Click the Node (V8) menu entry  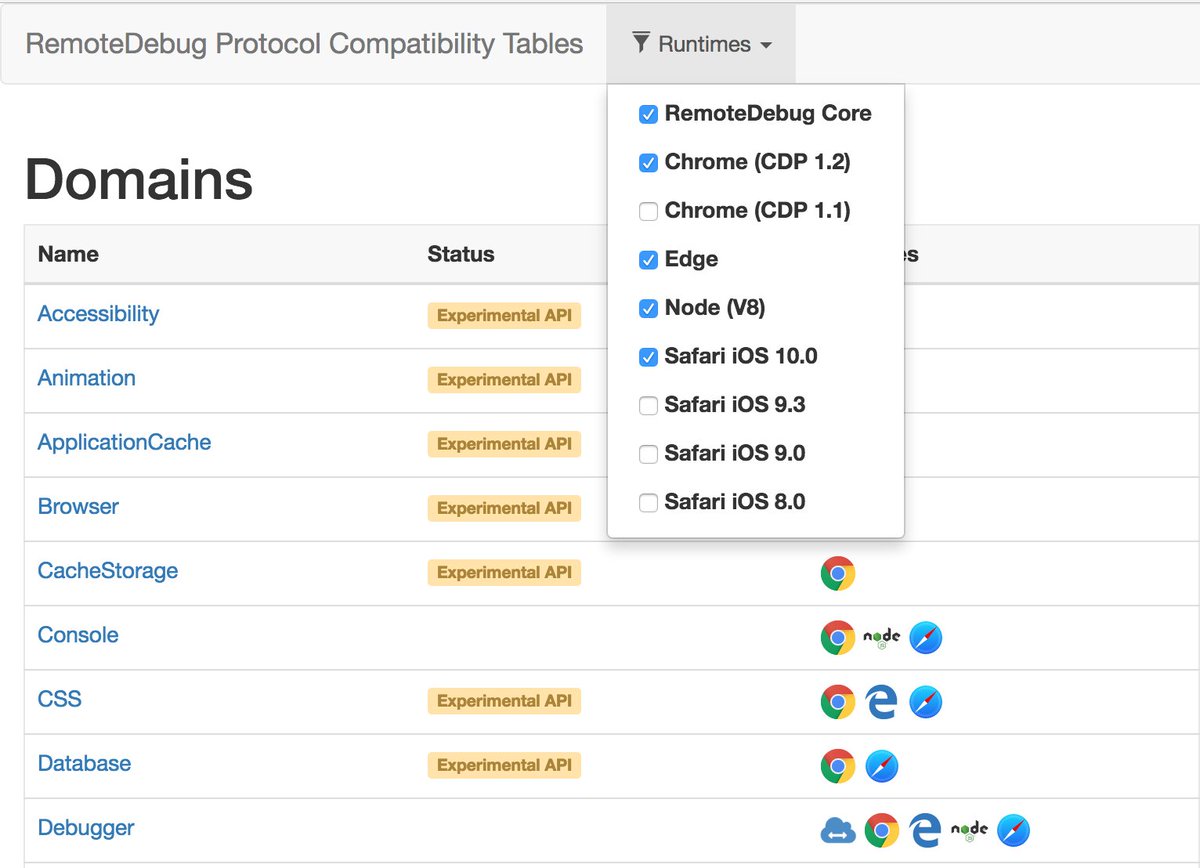tap(714, 308)
